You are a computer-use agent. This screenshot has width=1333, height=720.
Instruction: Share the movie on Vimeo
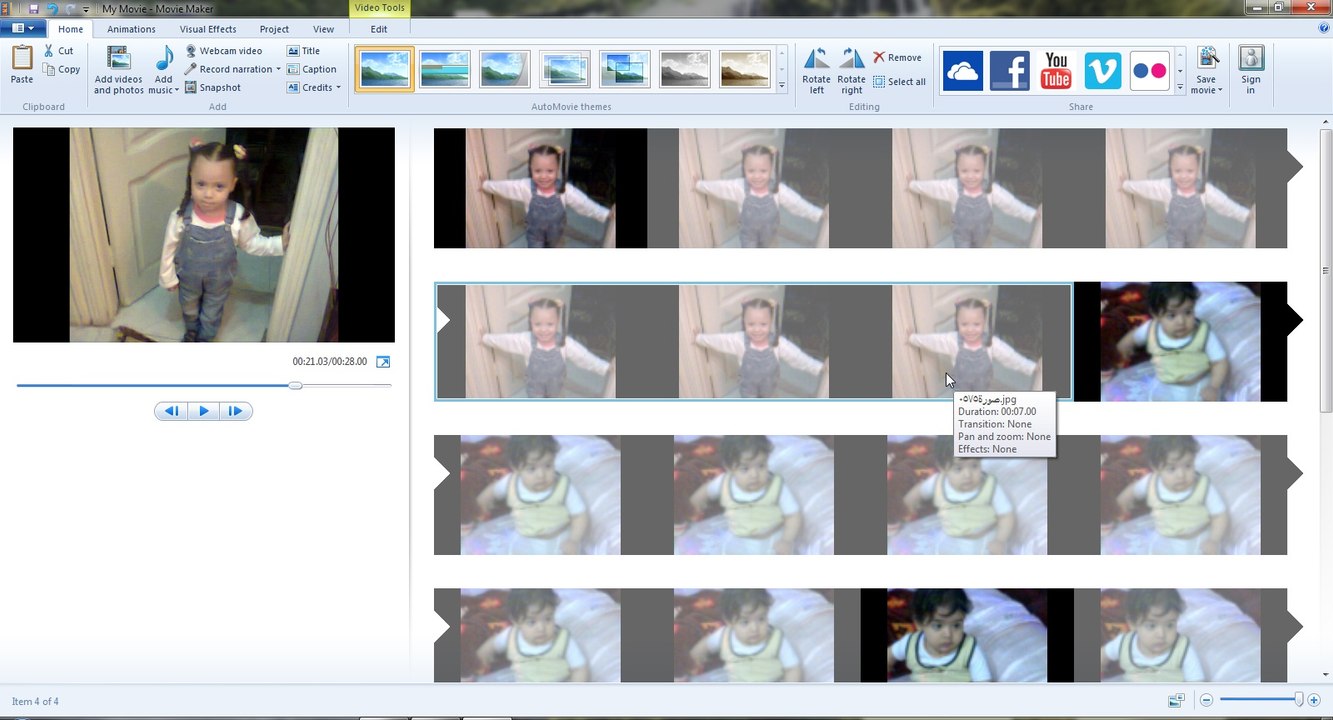coord(1103,71)
